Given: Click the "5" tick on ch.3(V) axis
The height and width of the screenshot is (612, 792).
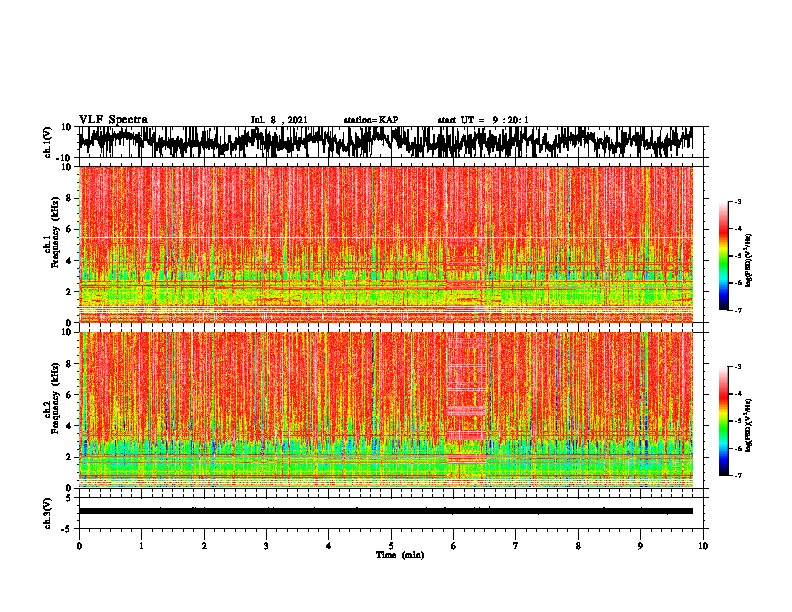Looking at the screenshot, I should point(70,498).
